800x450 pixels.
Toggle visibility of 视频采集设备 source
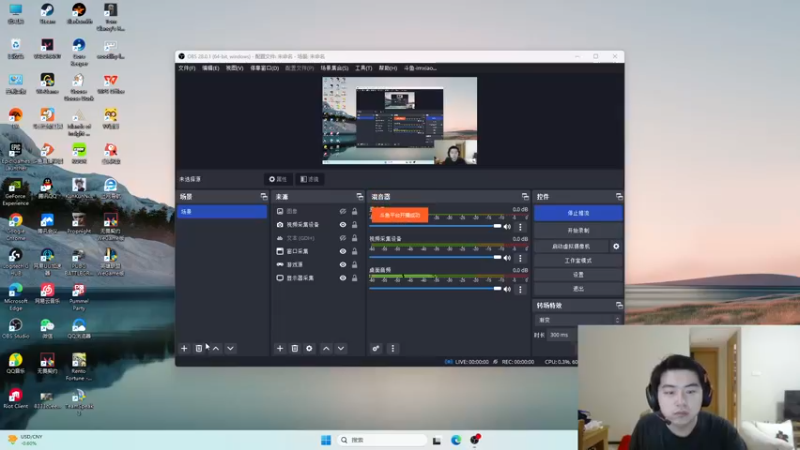pos(343,224)
